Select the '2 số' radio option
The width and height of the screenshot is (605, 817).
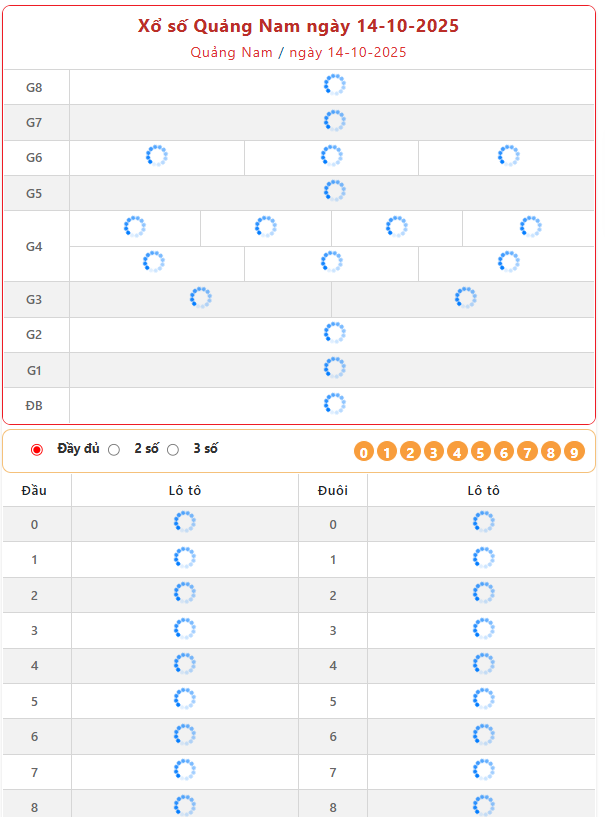pos(114,450)
